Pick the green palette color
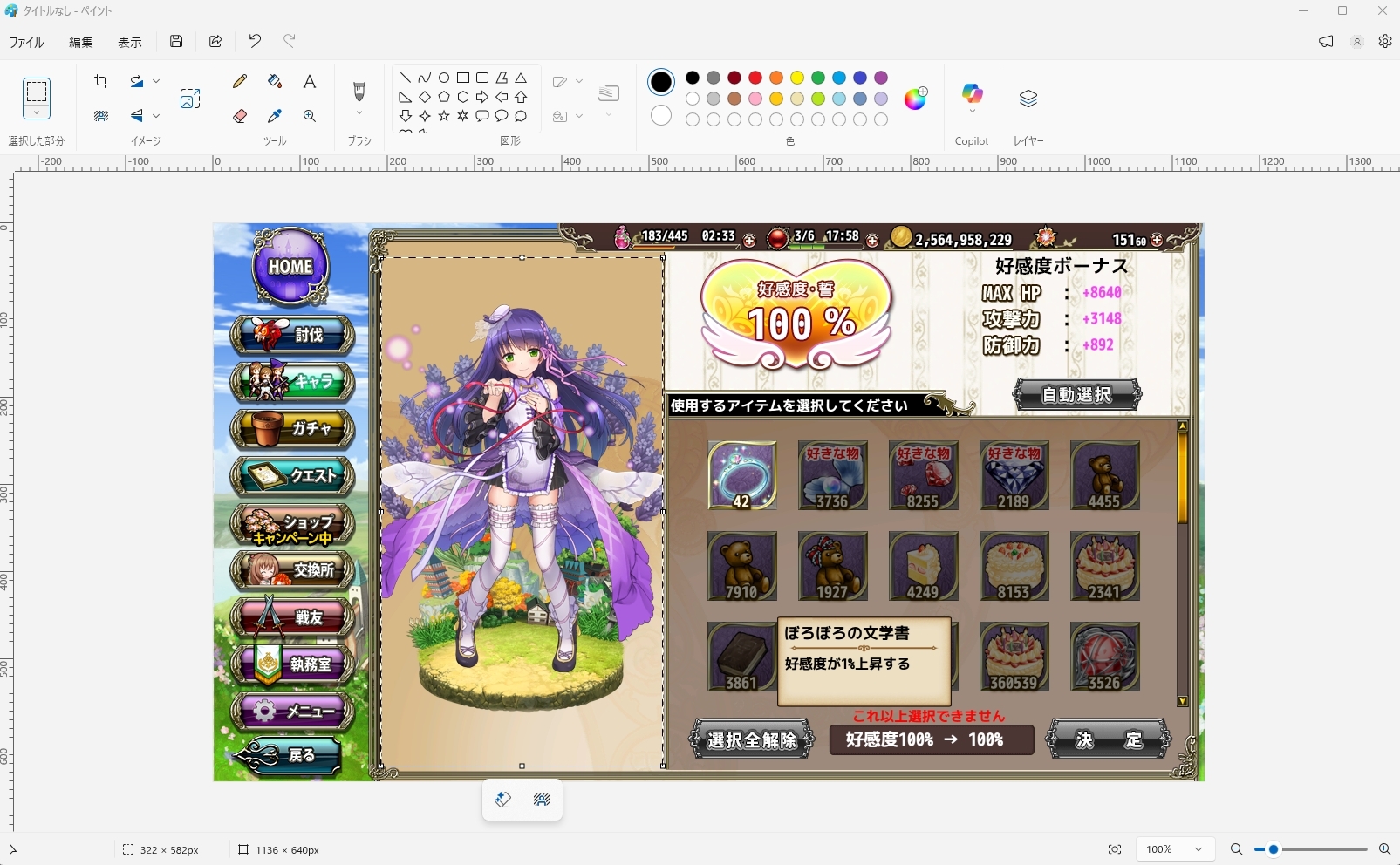1400x865 pixels. [x=818, y=78]
